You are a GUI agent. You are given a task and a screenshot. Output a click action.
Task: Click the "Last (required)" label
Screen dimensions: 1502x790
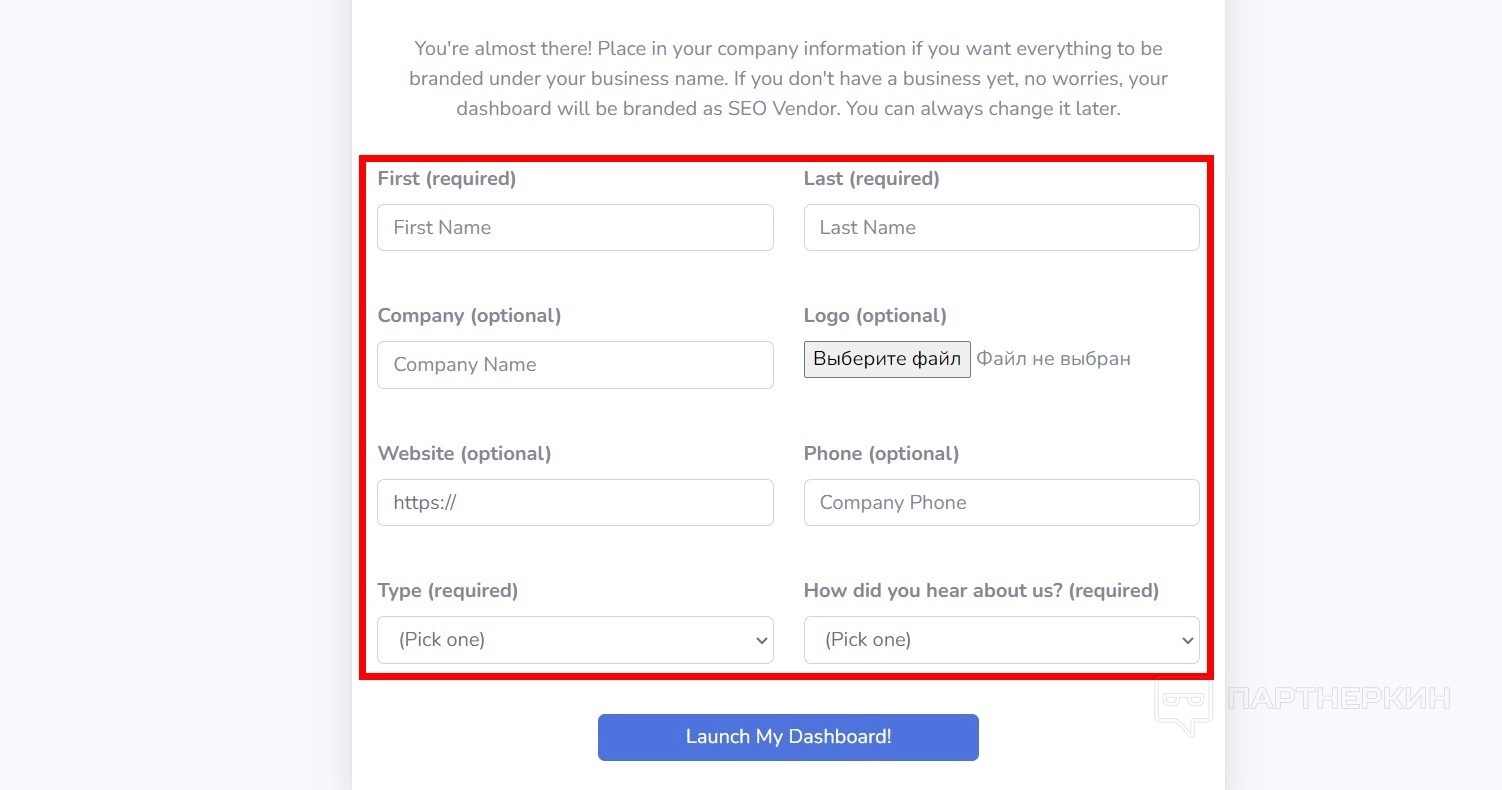[x=872, y=179]
